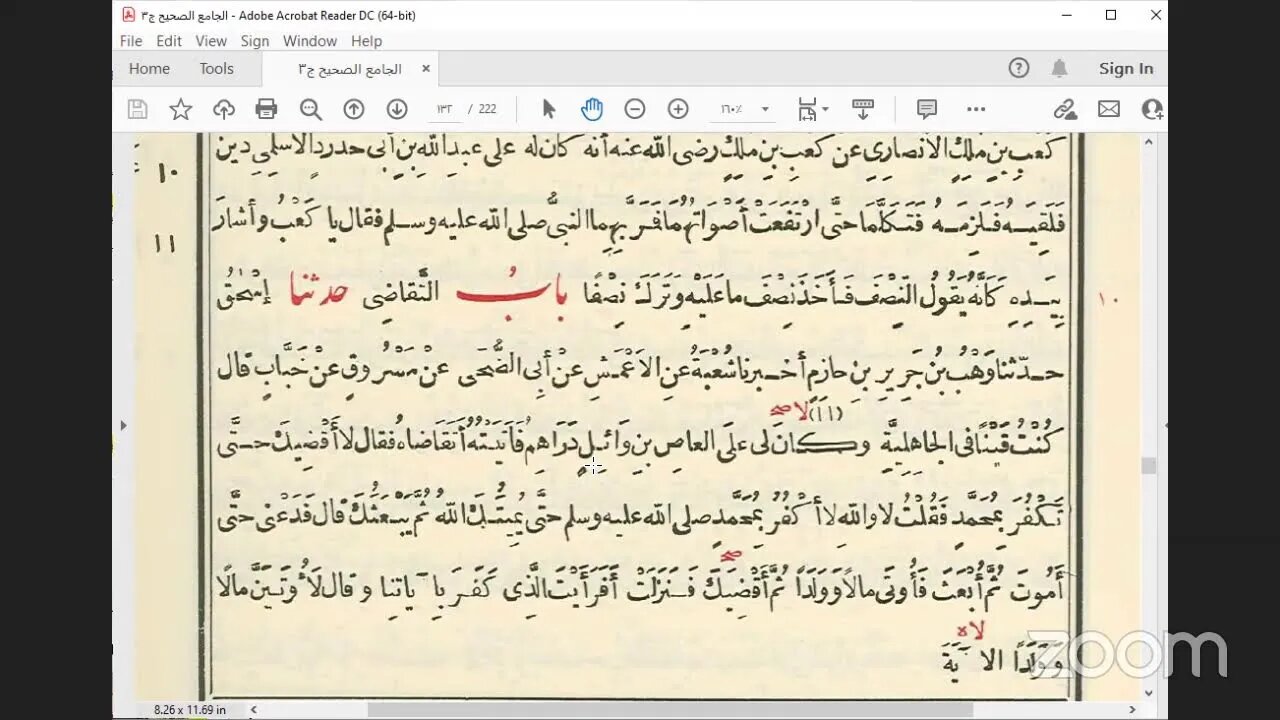1280x720 pixels.
Task: Show more tools ellipsis
Action: point(976,109)
